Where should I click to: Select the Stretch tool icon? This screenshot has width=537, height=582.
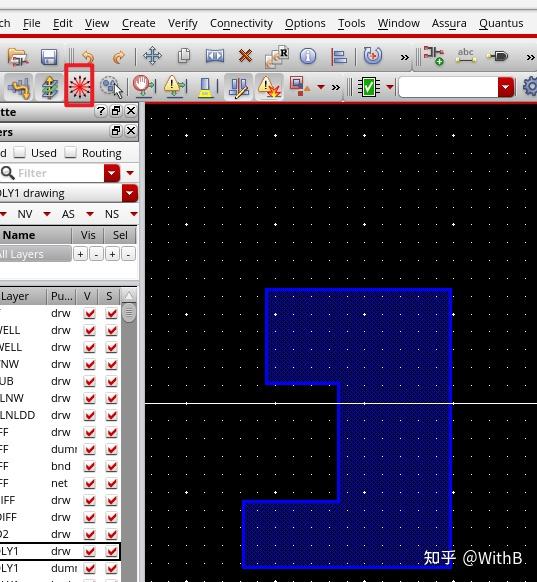[x=215, y=56]
